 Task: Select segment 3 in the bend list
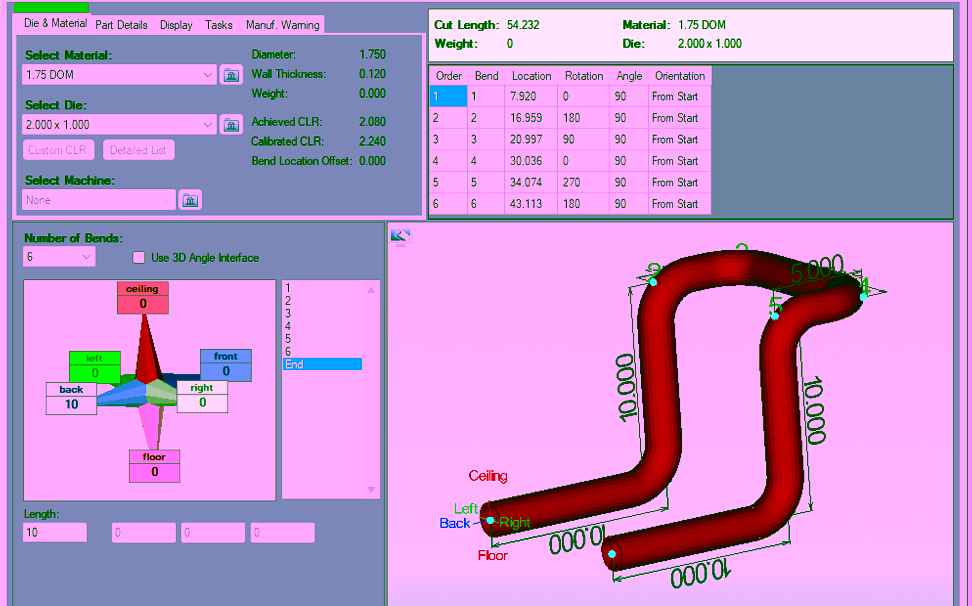pyautogui.click(x=322, y=314)
